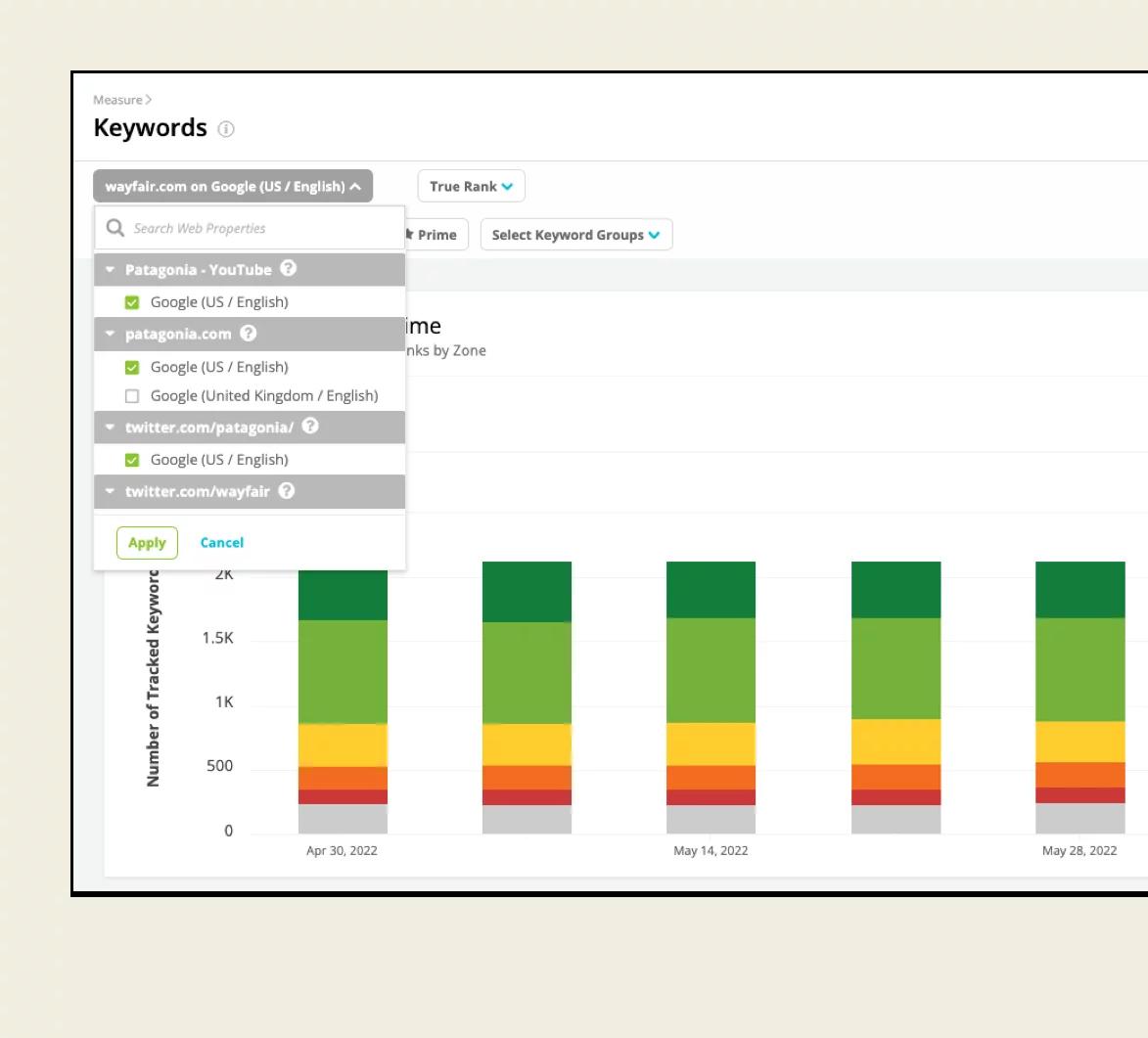
Task: Click the magnifier icon in search box
Action: pos(115,228)
